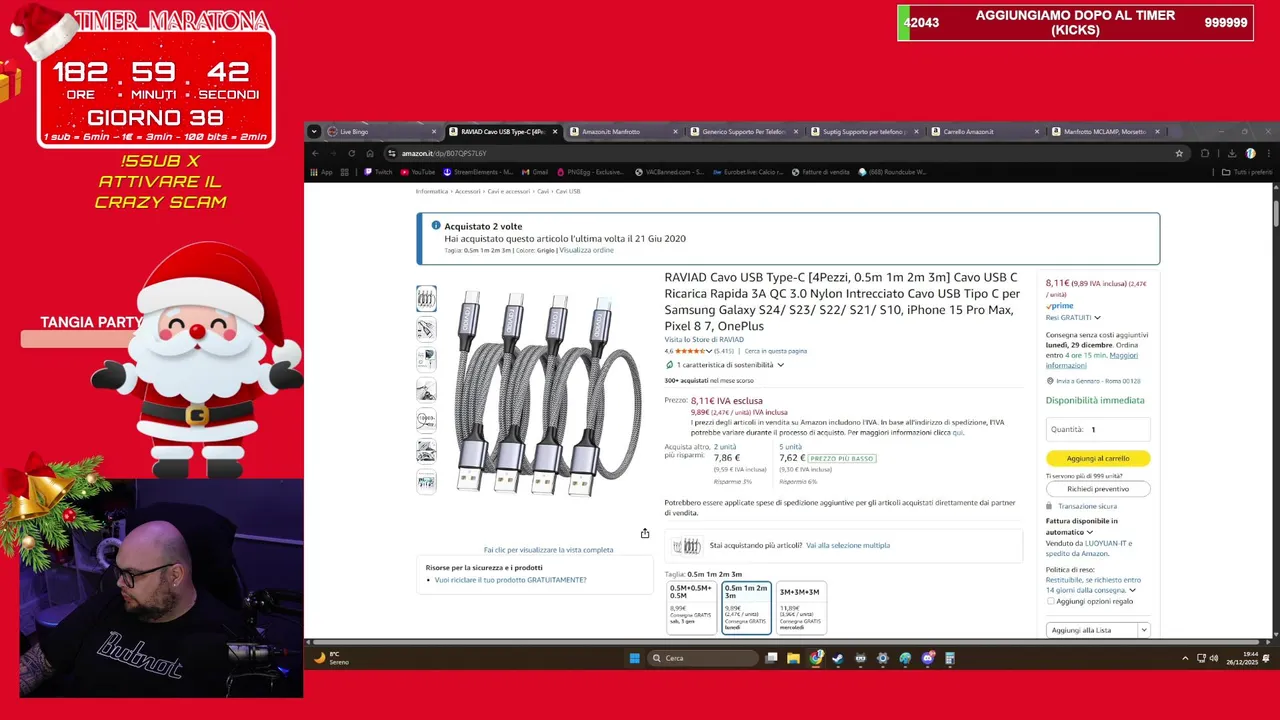Click Vuoi riciclare il tuo prodotto GRATUITAMENTE link
Screen dimensions: 1280x720
(510, 580)
